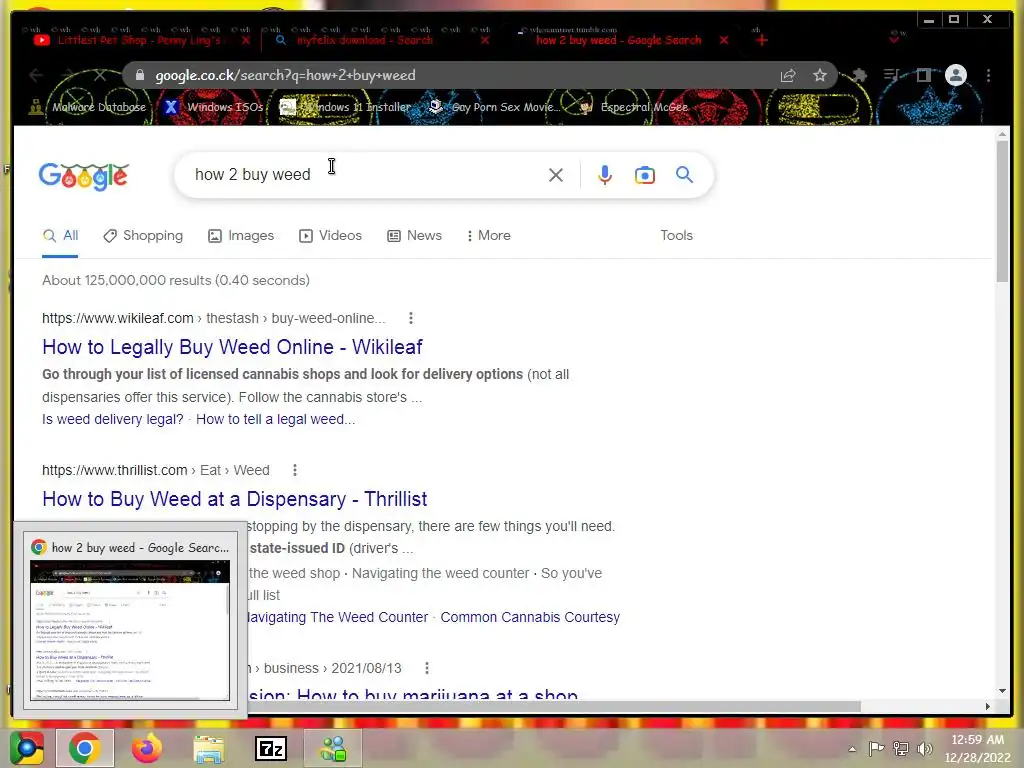Screen dimensions: 1024x768
Task: Close the how 2 buy weed tab
Action: pyautogui.click(x=724, y=40)
